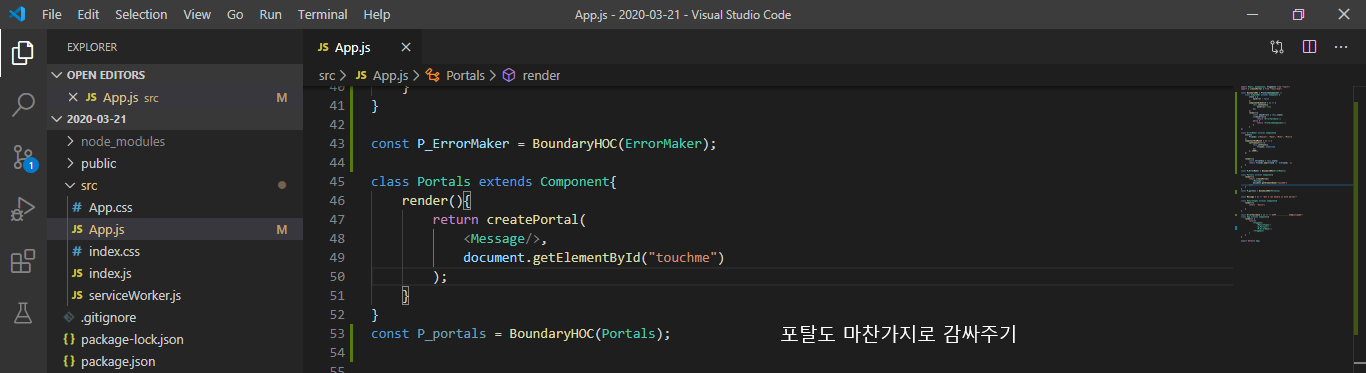Click line number 45 in gutter
This screenshot has height=373, width=1366.
[x=337, y=181]
